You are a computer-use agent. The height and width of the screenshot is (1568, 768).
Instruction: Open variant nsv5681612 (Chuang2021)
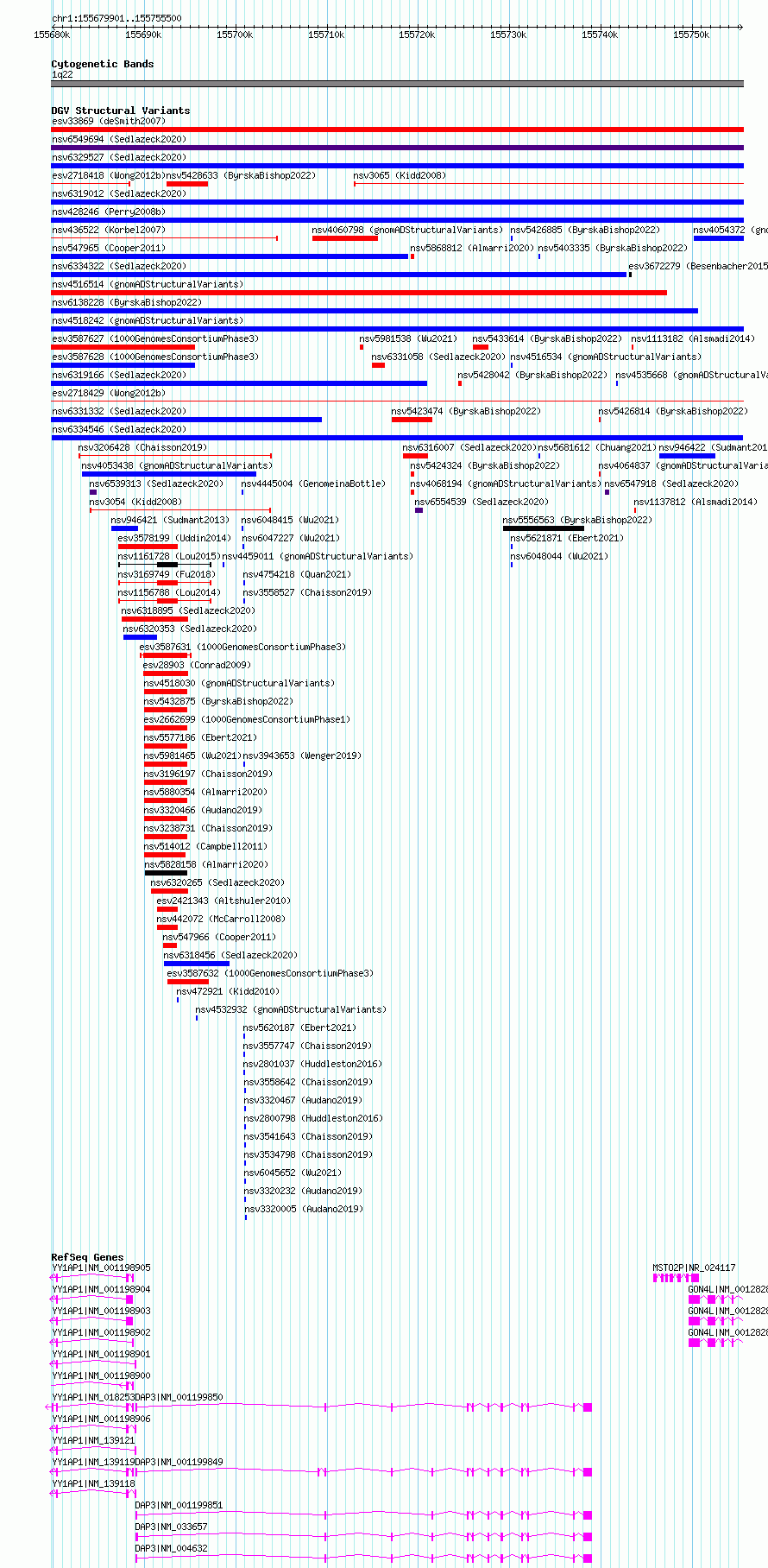click(x=597, y=447)
